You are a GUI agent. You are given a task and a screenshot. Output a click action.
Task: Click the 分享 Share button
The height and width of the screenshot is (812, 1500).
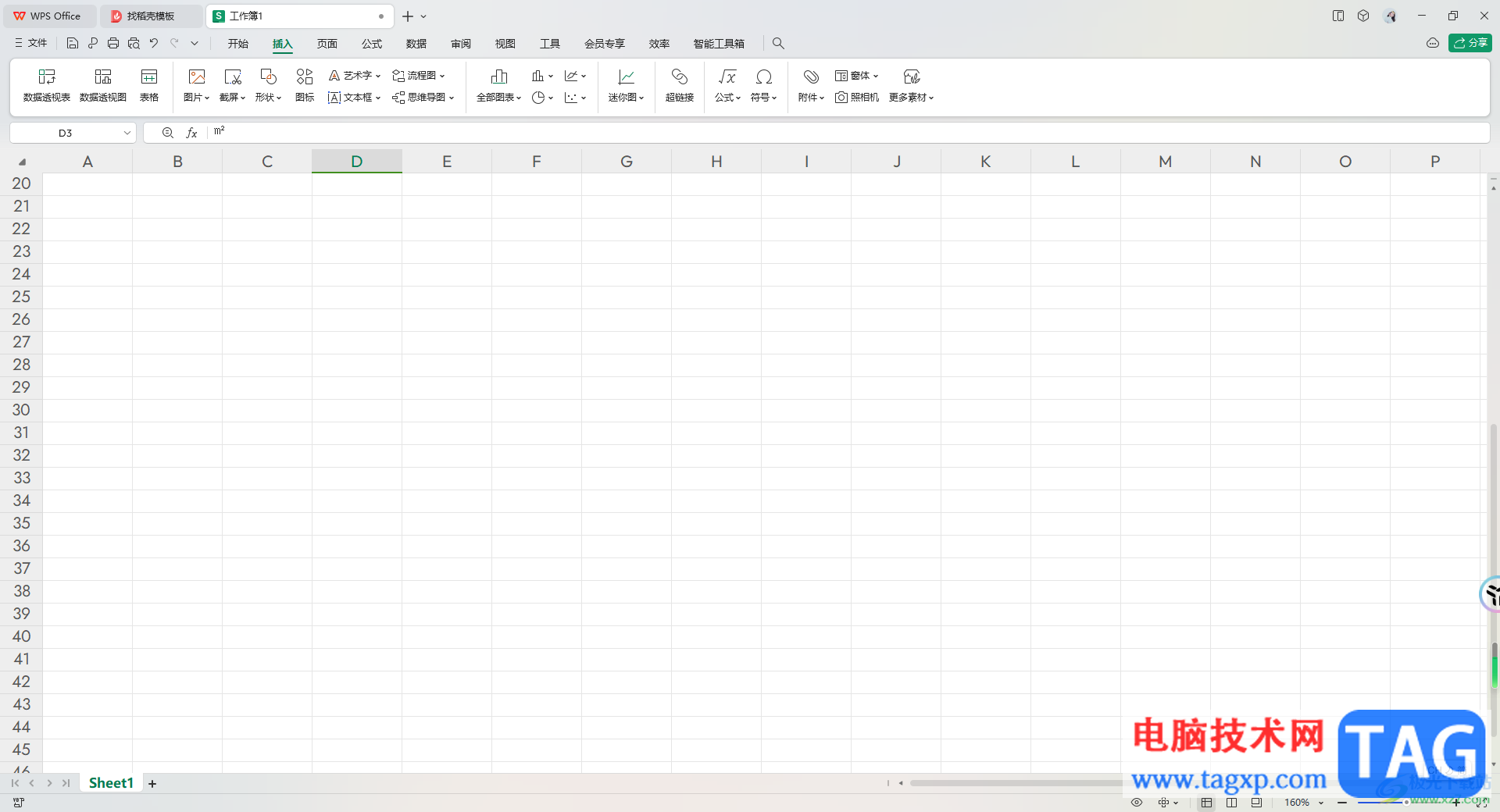click(1470, 43)
